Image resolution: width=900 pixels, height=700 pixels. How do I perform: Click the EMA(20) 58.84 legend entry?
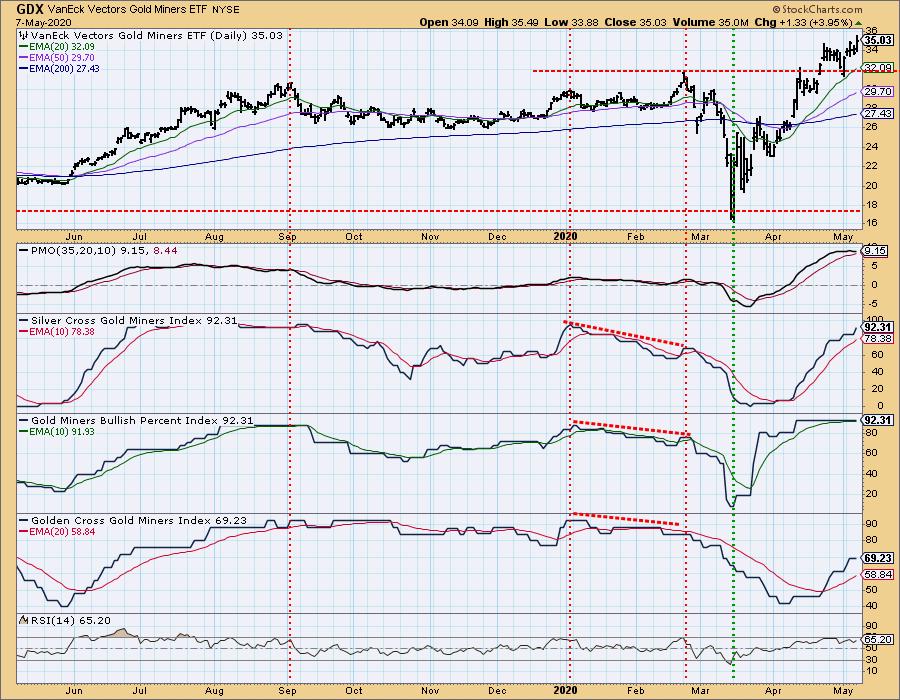pyautogui.click(x=57, y=531)
